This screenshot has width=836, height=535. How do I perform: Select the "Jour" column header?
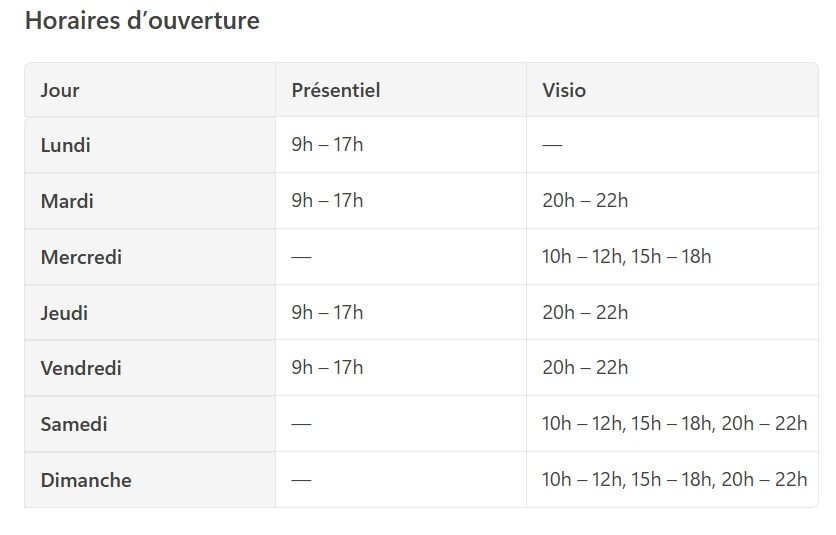click(60, 90)
